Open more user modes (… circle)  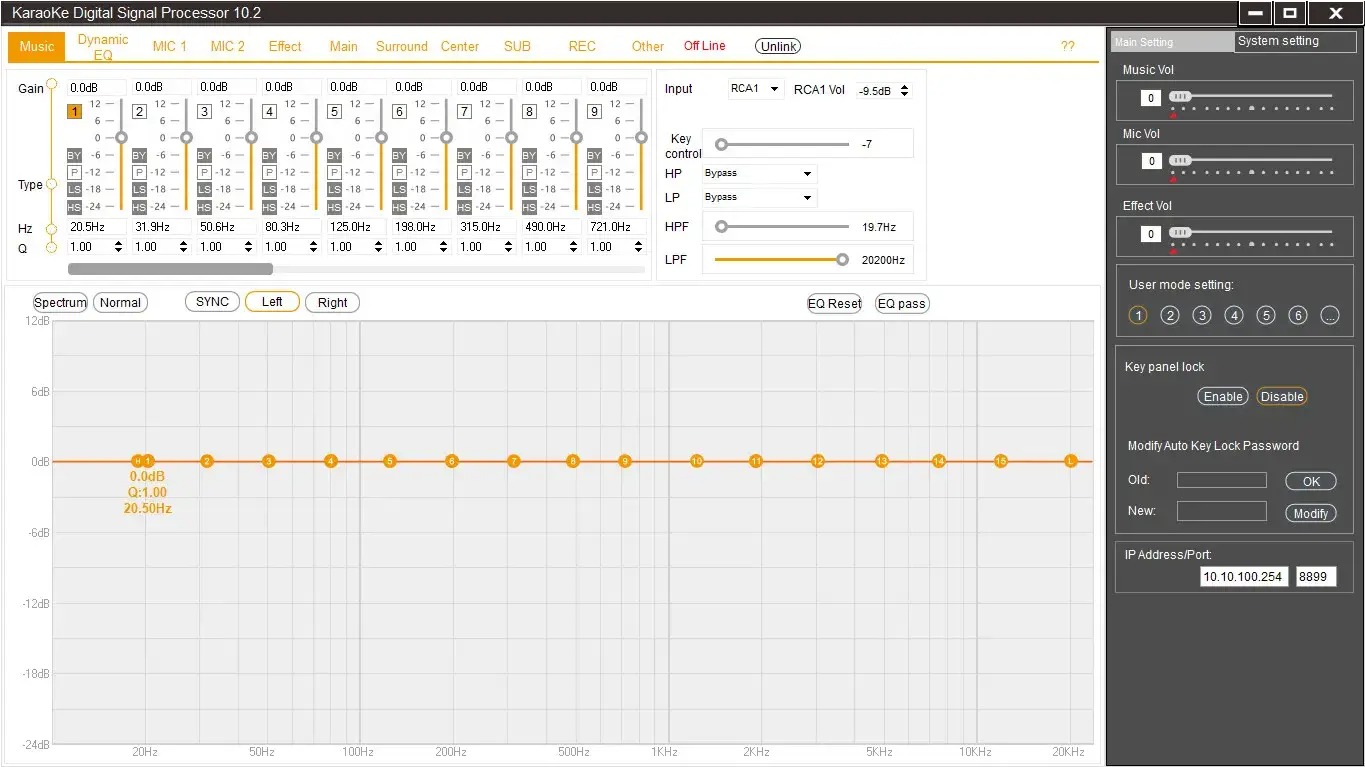pos(1330,315)
